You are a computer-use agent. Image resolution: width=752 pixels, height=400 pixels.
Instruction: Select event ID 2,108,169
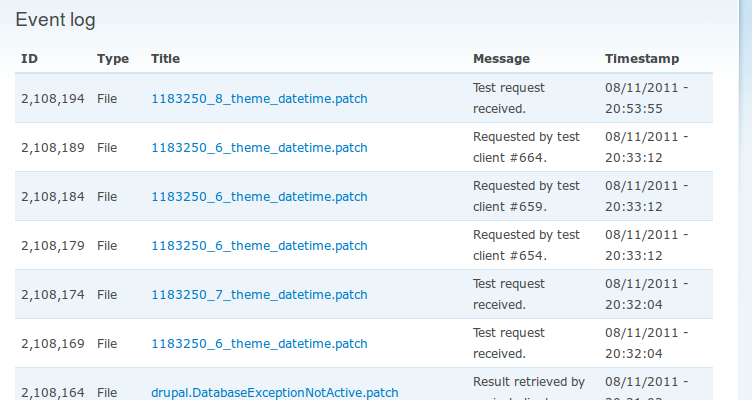coord(53,343)
